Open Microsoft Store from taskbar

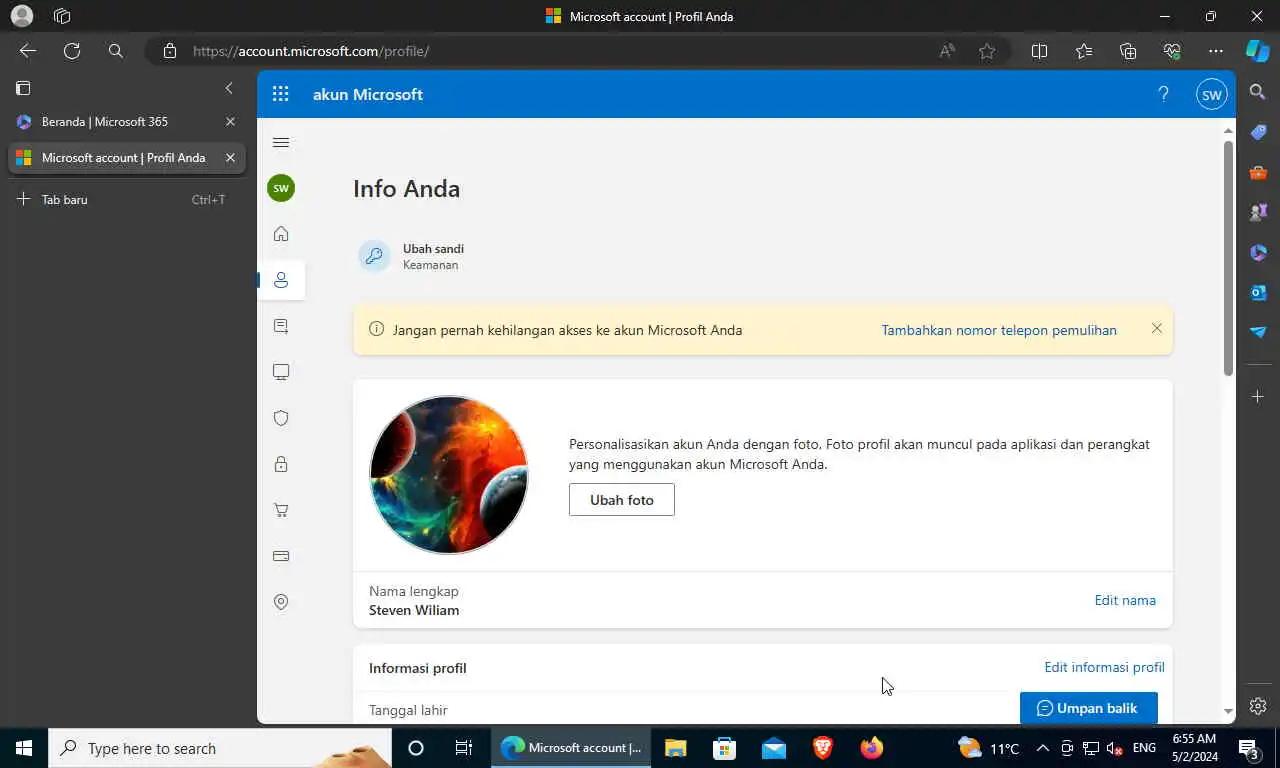[x=725, y=748]
